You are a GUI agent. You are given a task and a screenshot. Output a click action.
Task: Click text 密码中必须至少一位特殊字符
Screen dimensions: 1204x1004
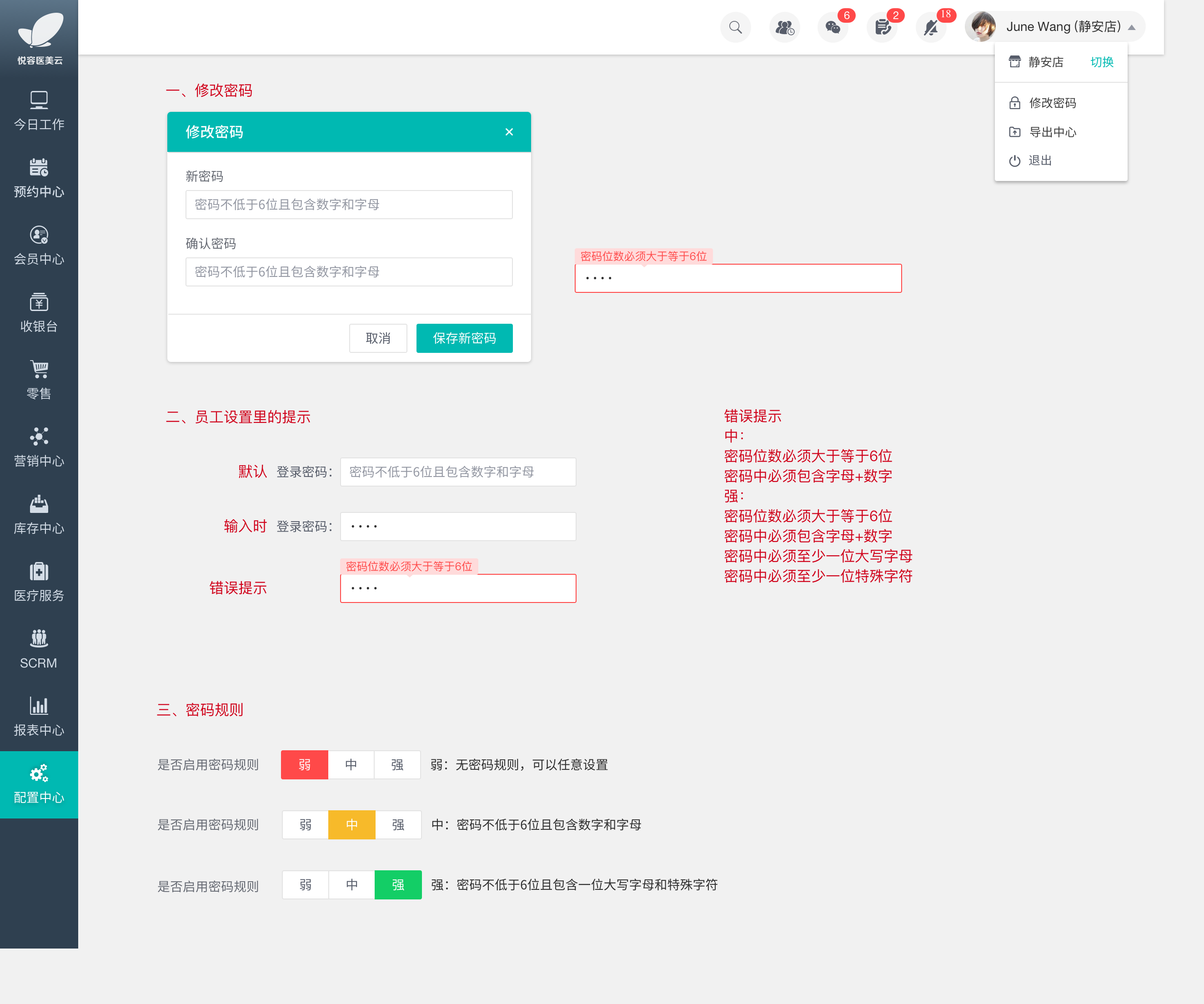[818, 576]
